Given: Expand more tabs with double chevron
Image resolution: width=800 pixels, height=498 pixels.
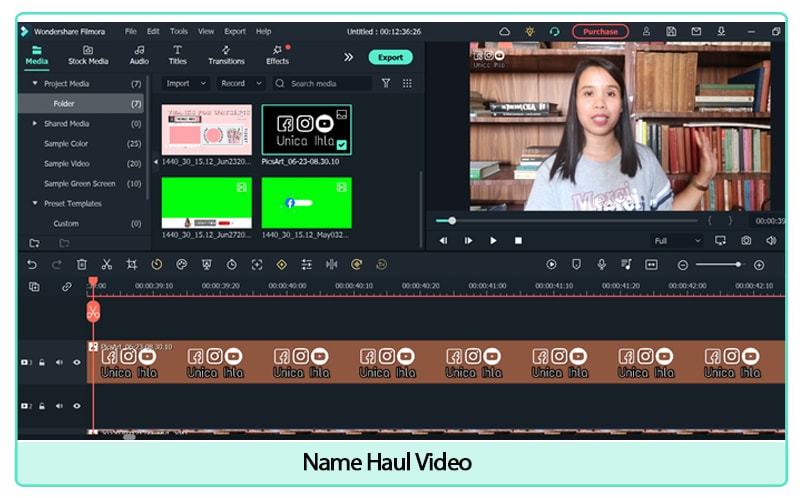Looking at the screenshot, I should 348,57.
